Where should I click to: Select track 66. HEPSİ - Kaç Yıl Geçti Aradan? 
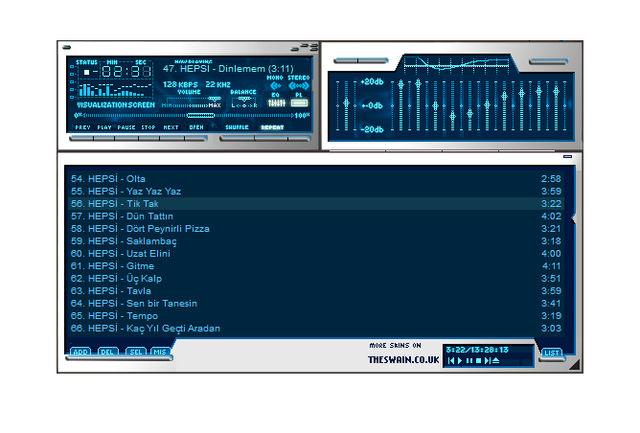[317, 328]
